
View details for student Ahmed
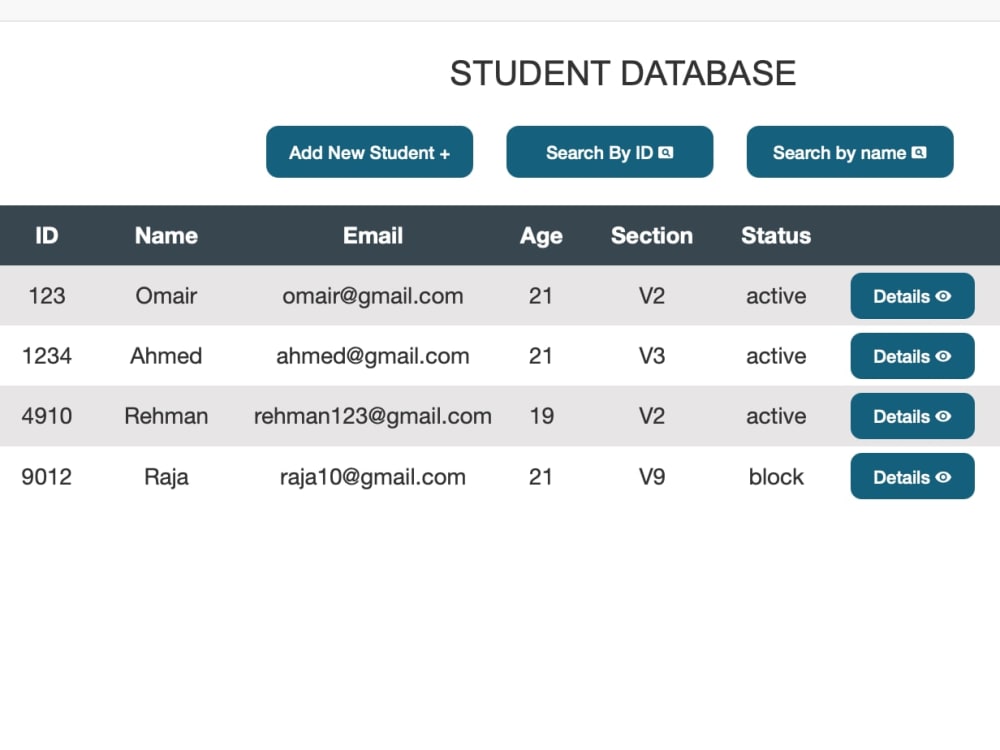[x=912, y=356]
